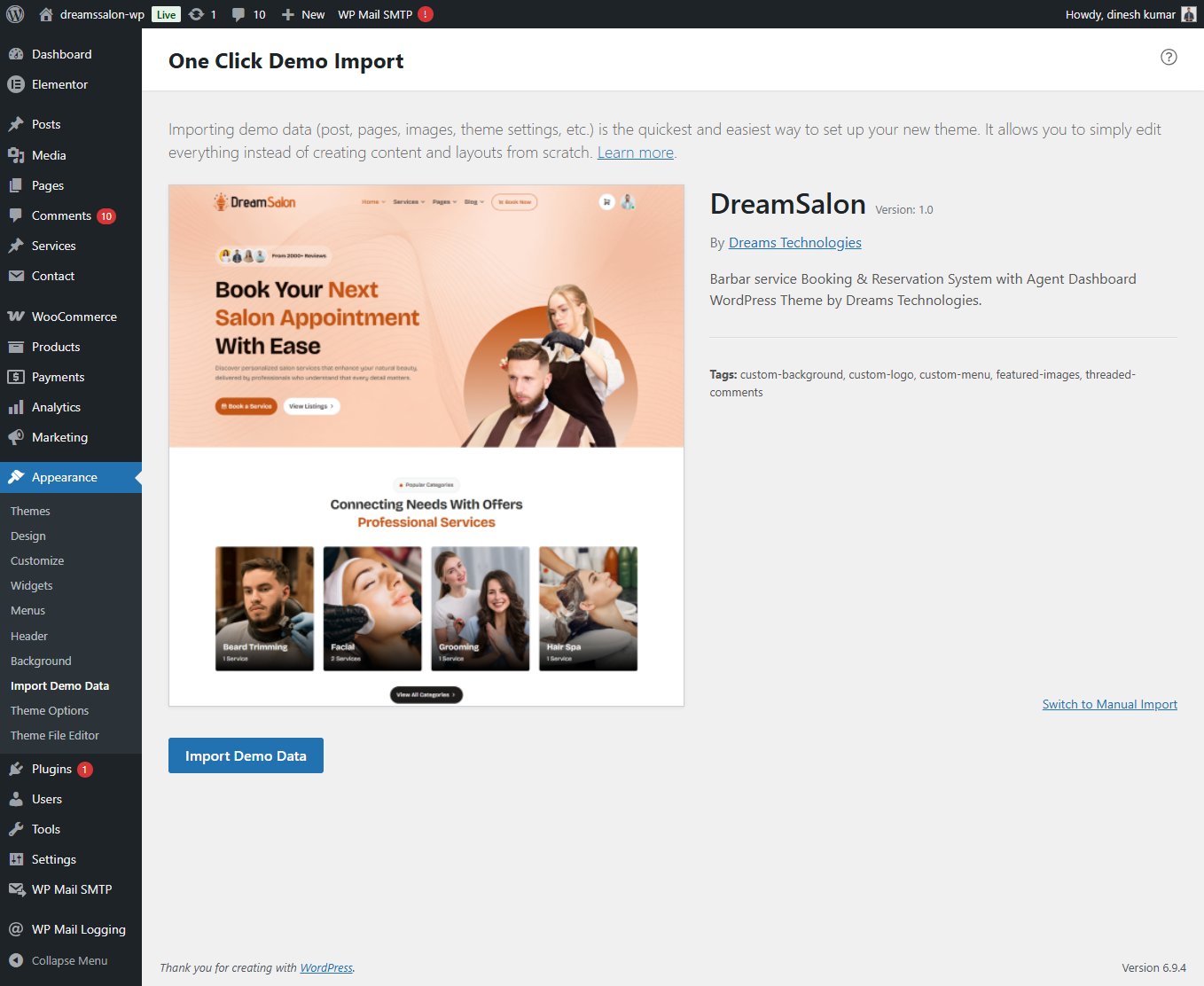Open the Header submenu item
Viewport: 1204px width, 986px height.
[29, 637]
